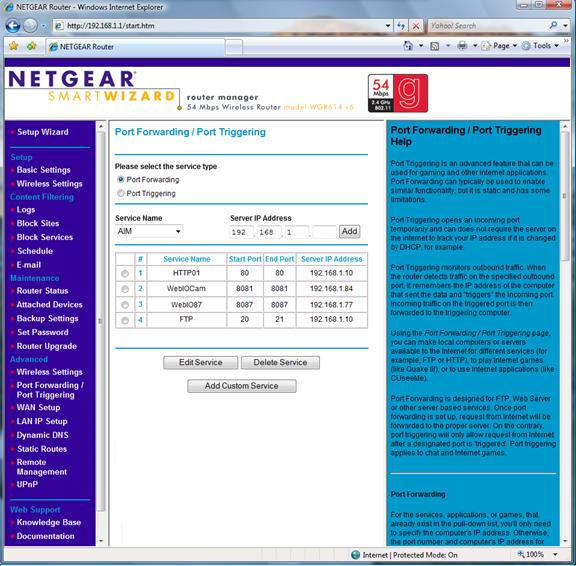The image size is (576, 566).
Task: Open WAN Setup link
Action: click(x=38, y=407)
